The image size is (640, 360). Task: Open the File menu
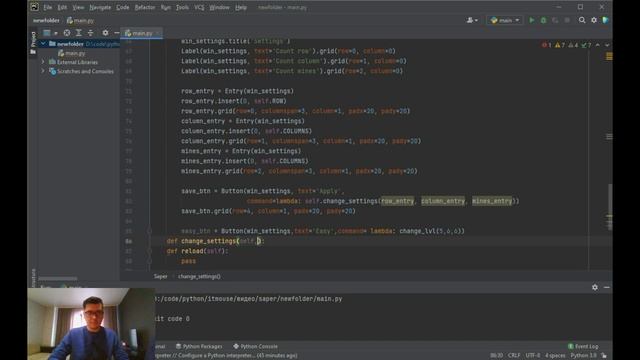(x=48, y=7)
